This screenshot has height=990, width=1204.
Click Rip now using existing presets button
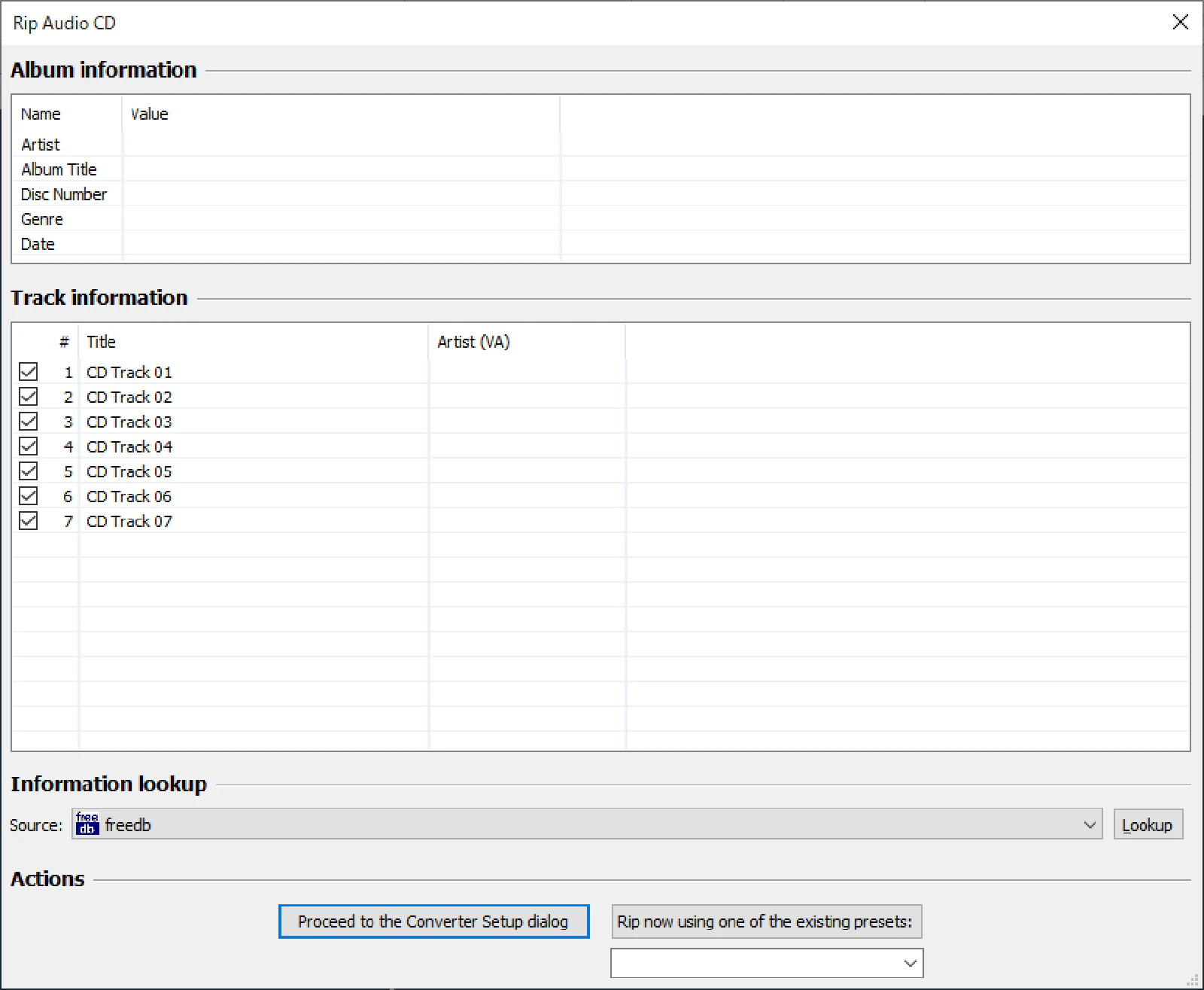pyautogui.click(x=766, y=921)
